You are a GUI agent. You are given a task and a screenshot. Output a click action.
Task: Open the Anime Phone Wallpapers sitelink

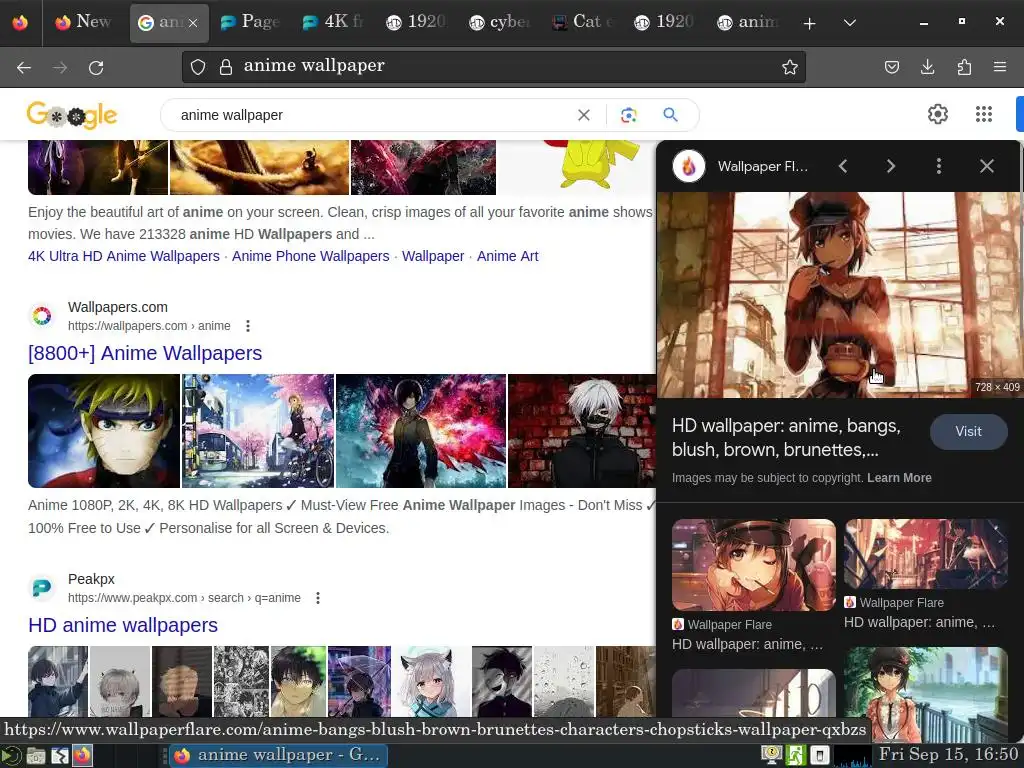tap(311, 256)
